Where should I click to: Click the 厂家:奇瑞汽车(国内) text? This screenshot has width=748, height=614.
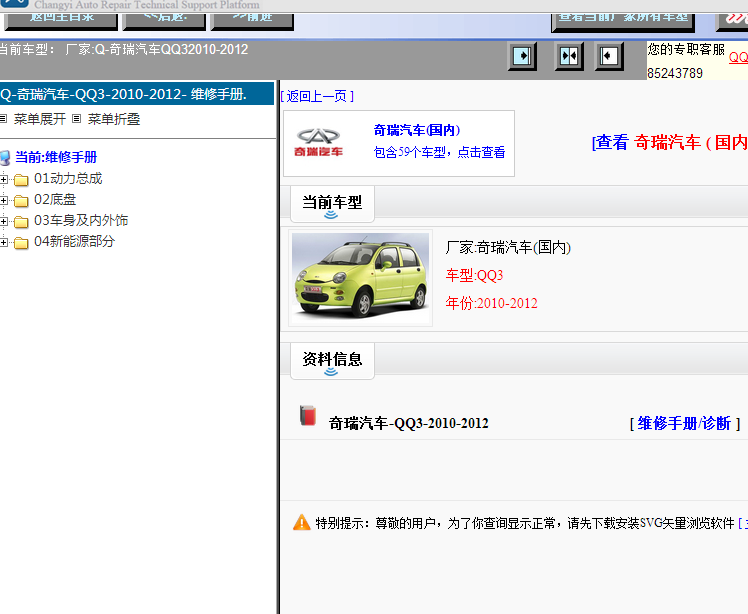pyautogui.click(x=509, y=248)
